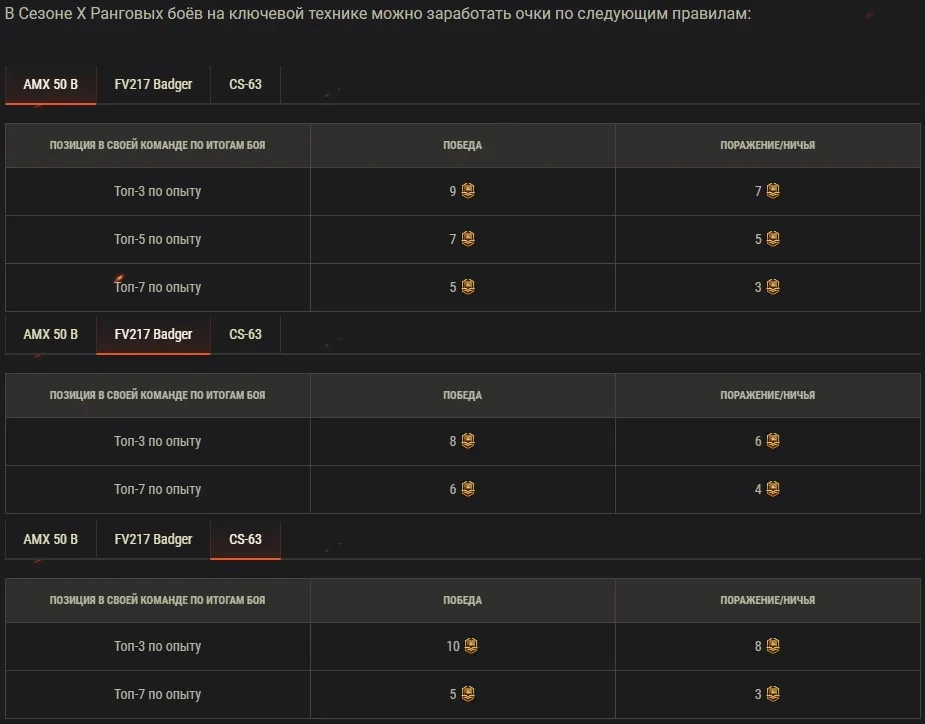Screen dimensions: 925x724
Task: Click icon beside 6 in middle table victory column
Action: [468, 489]
